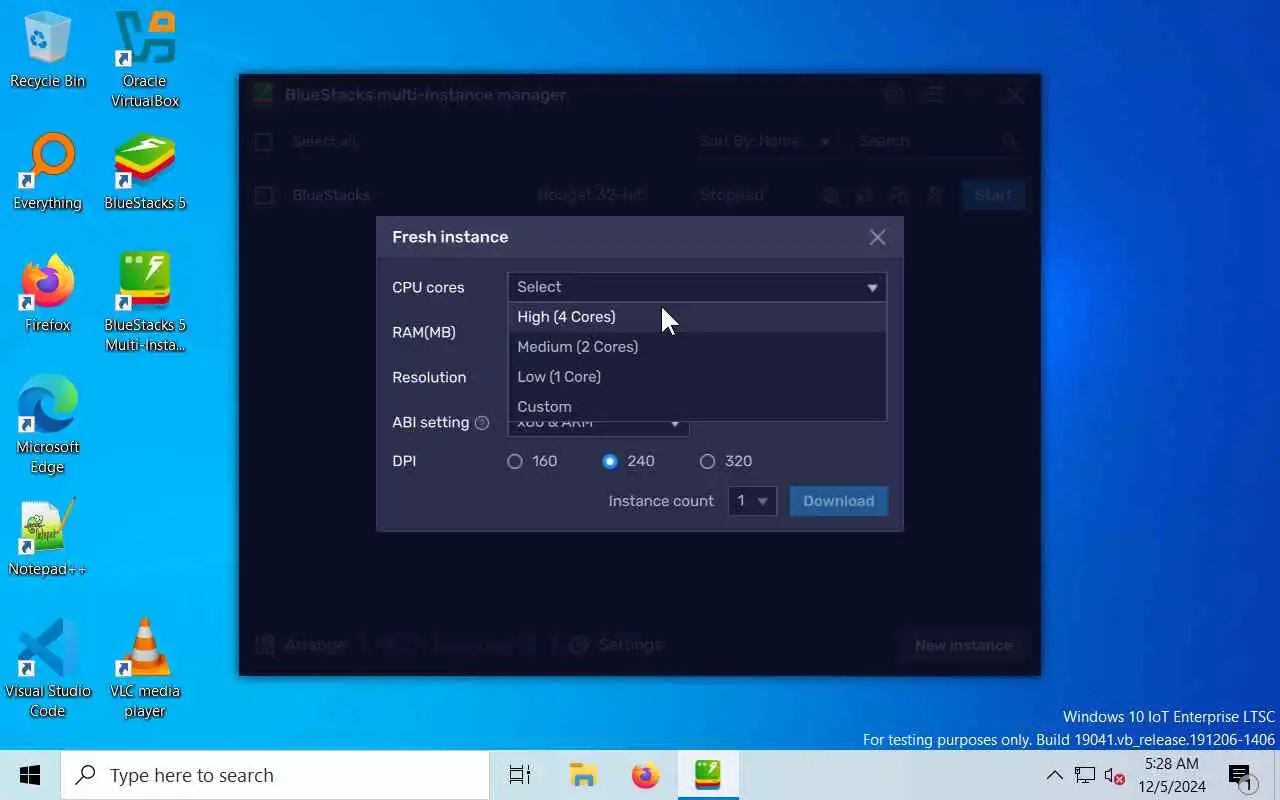This screenshot has width=1280, height=800.
Task: Open the Sort By Name dropdown
Action: [x=765, y=142]
